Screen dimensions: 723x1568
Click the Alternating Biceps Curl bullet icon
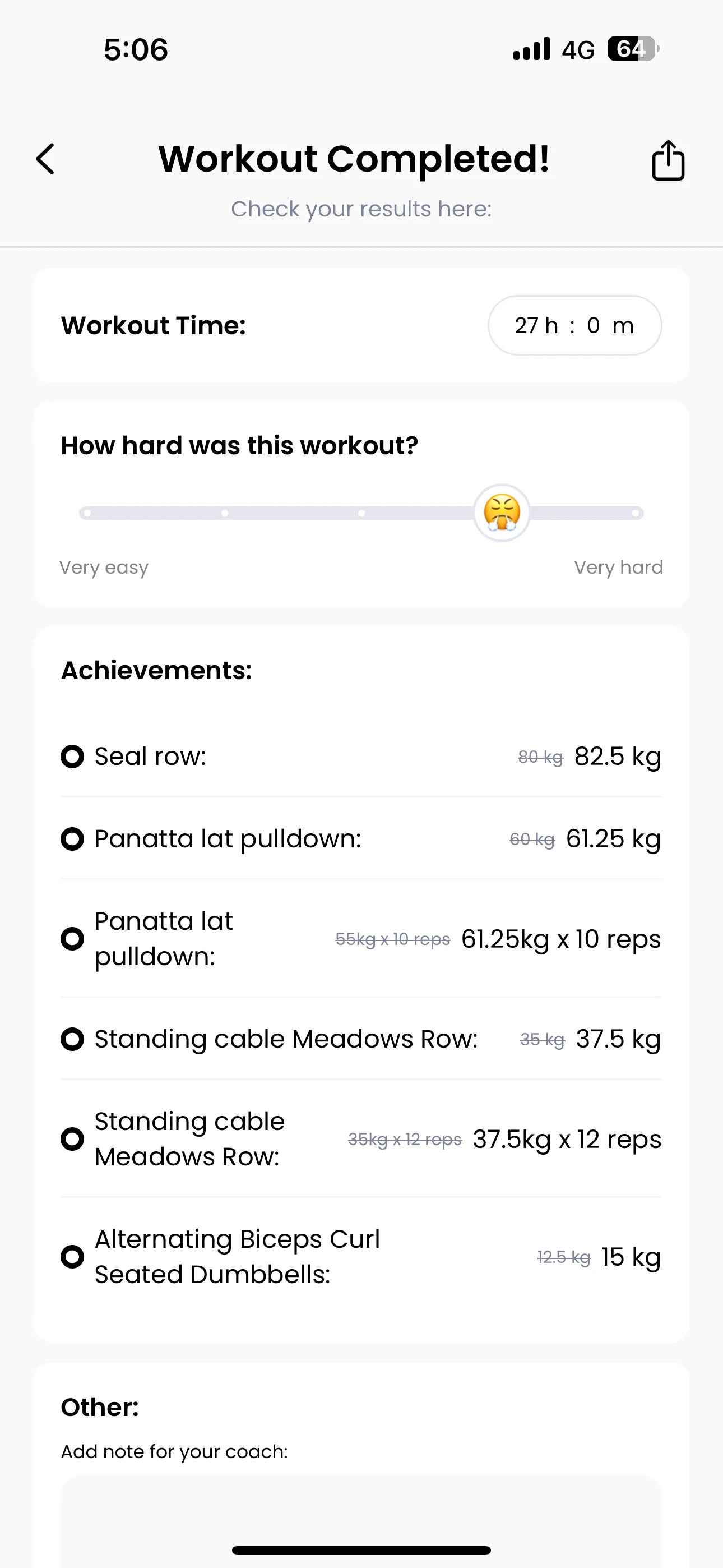(72, 1256)
